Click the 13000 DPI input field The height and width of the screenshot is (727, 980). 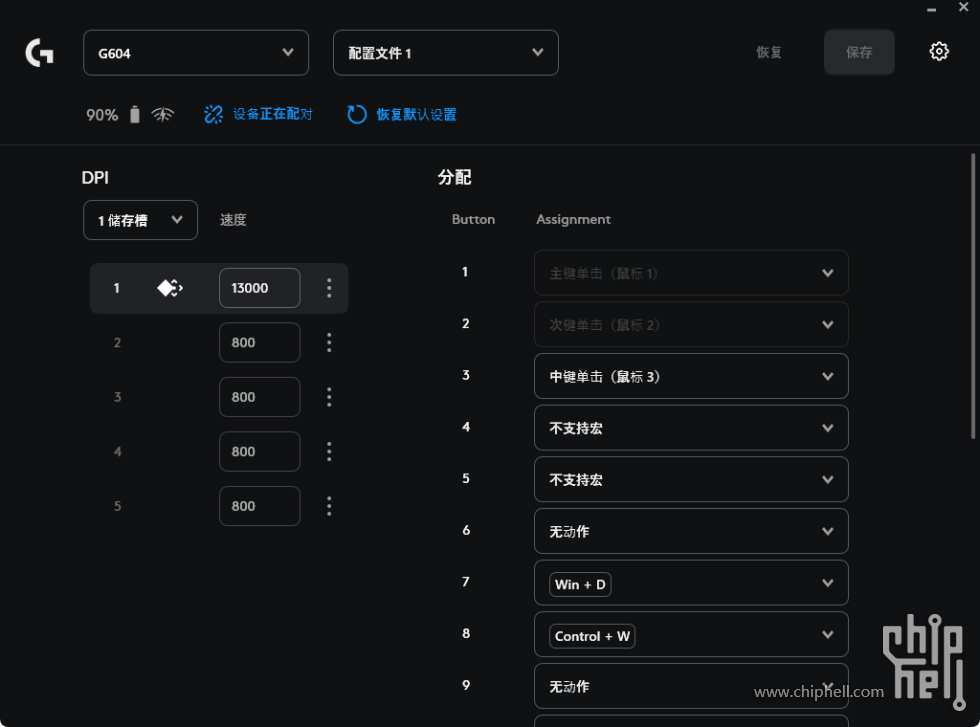pyautogui.click(x=259, y=288)
